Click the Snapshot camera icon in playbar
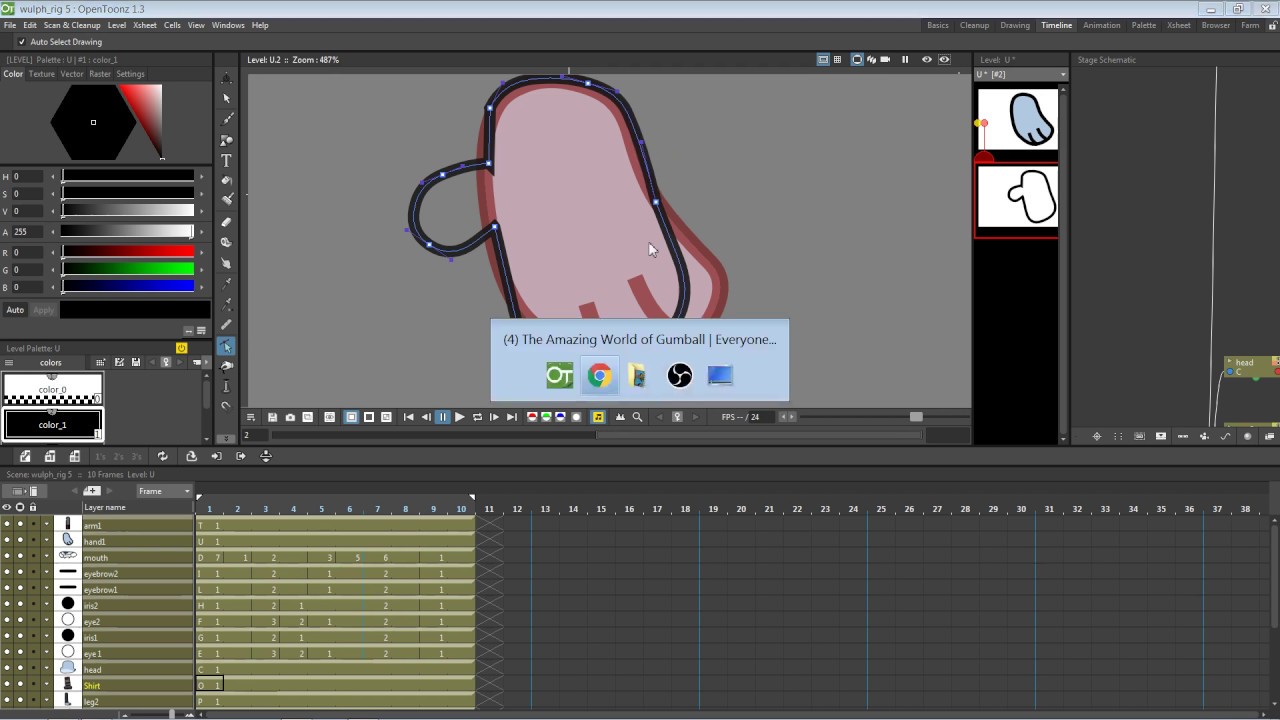This screenshot has height=720, width=1280. [290, 417]
